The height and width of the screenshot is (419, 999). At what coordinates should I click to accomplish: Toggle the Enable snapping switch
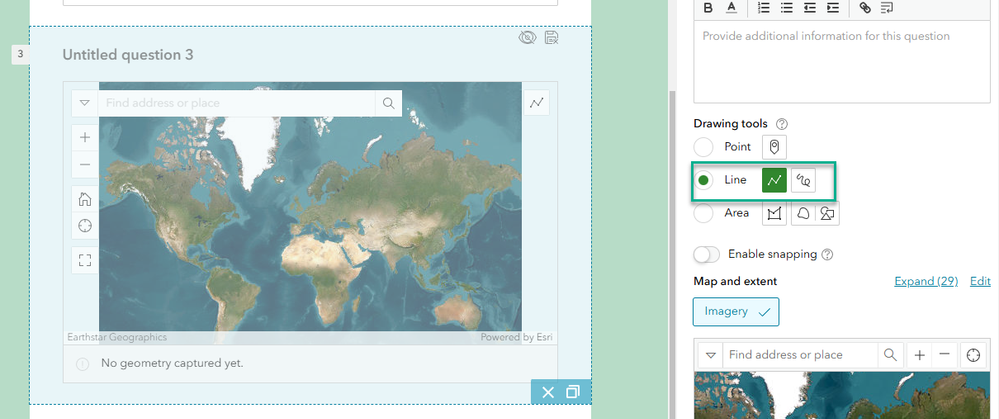[707, 255]
